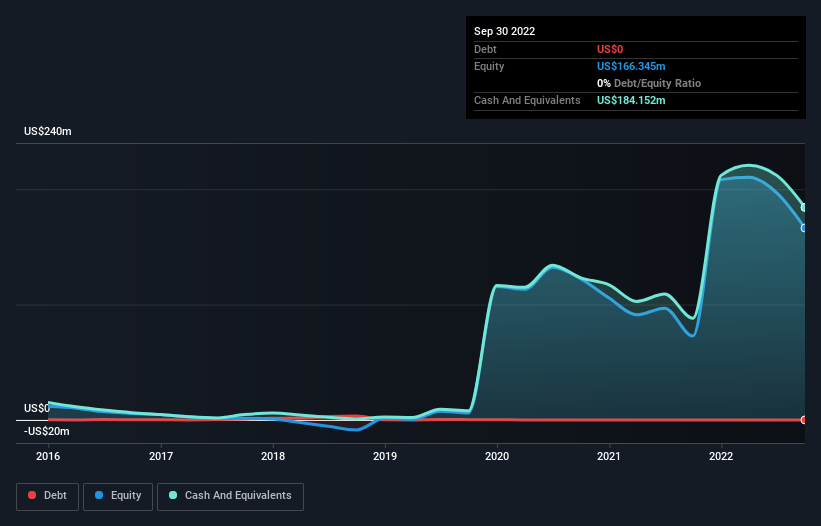The height and width of the screenshot is (526, 821).
Task: Click the red US$0 debt value
Action: pos(610,49)
